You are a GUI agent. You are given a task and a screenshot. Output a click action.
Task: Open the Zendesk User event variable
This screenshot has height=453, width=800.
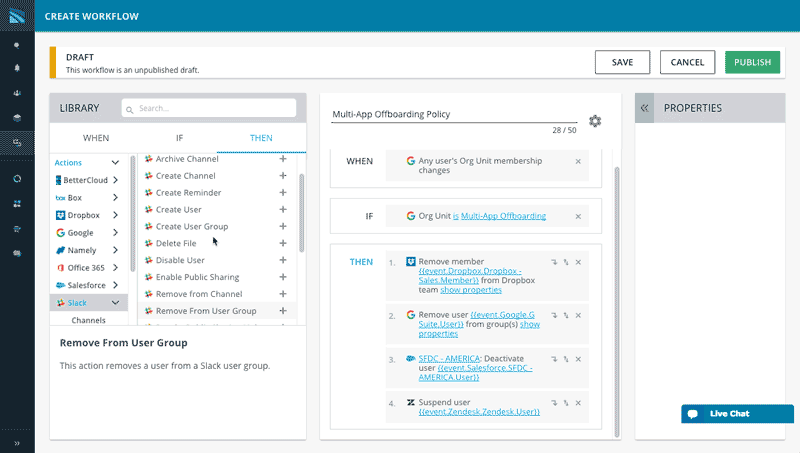pyautogui.click(x=479, y=412)
